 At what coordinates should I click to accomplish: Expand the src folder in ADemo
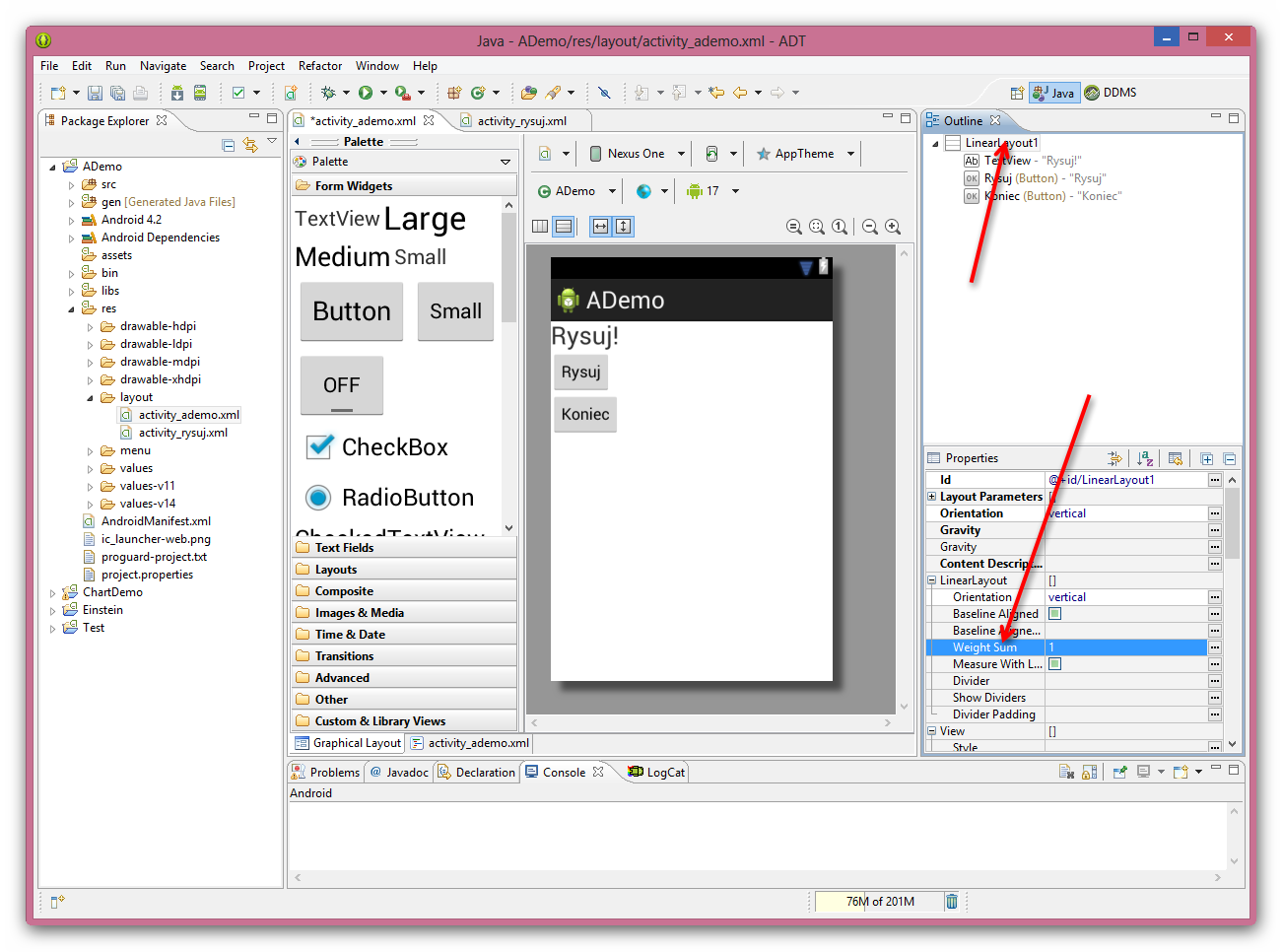(x=71, y=184)
